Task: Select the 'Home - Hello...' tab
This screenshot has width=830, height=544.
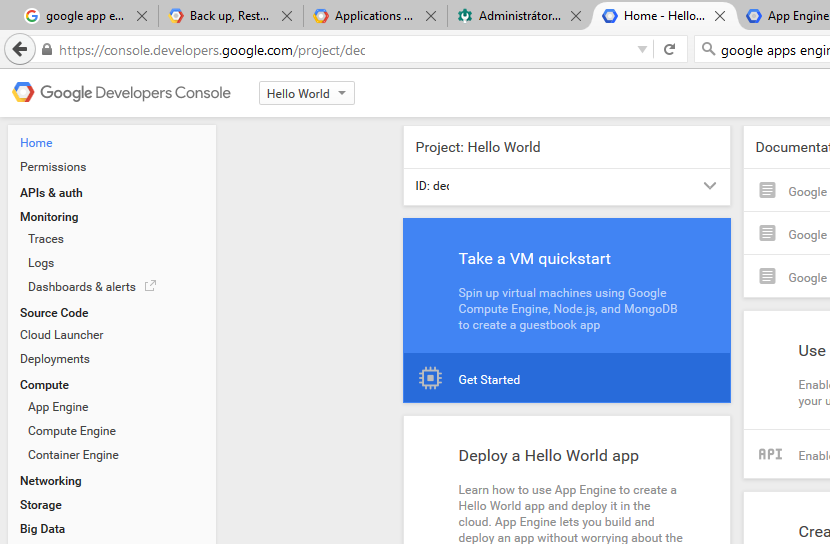Action: (664, 16)
